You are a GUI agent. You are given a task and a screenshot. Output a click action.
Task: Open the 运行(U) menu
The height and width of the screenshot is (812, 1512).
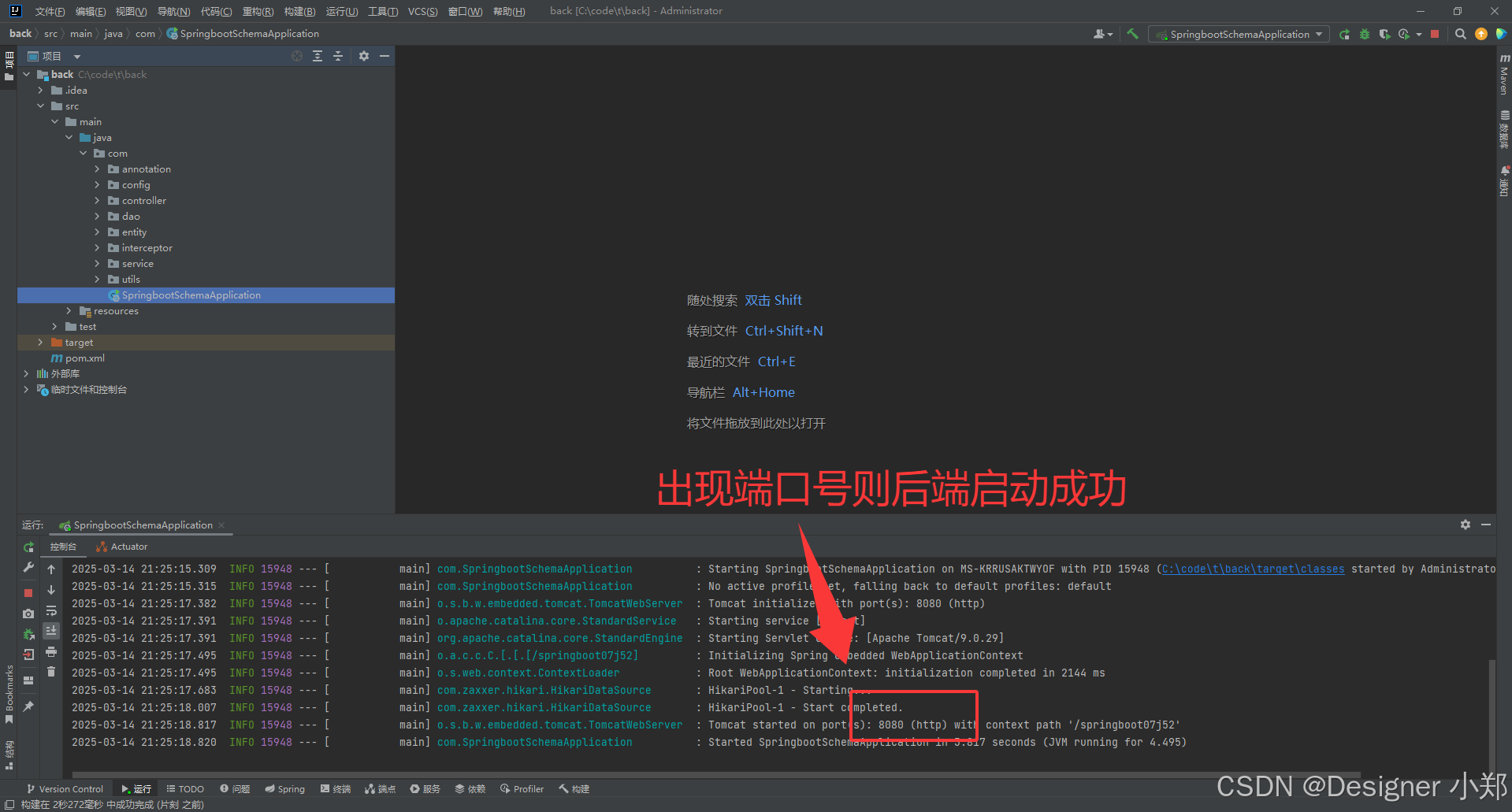[342, 11]
